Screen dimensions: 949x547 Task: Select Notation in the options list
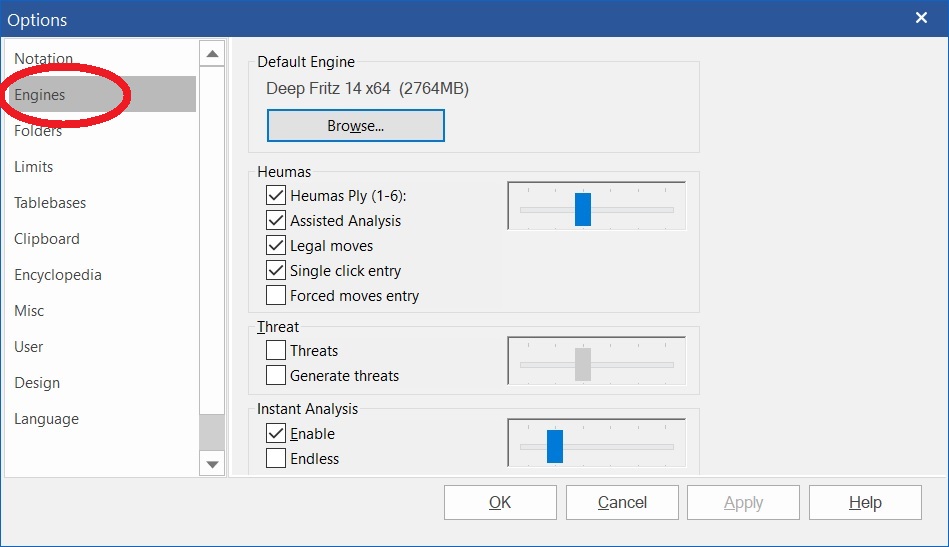[x=44, y=59]
